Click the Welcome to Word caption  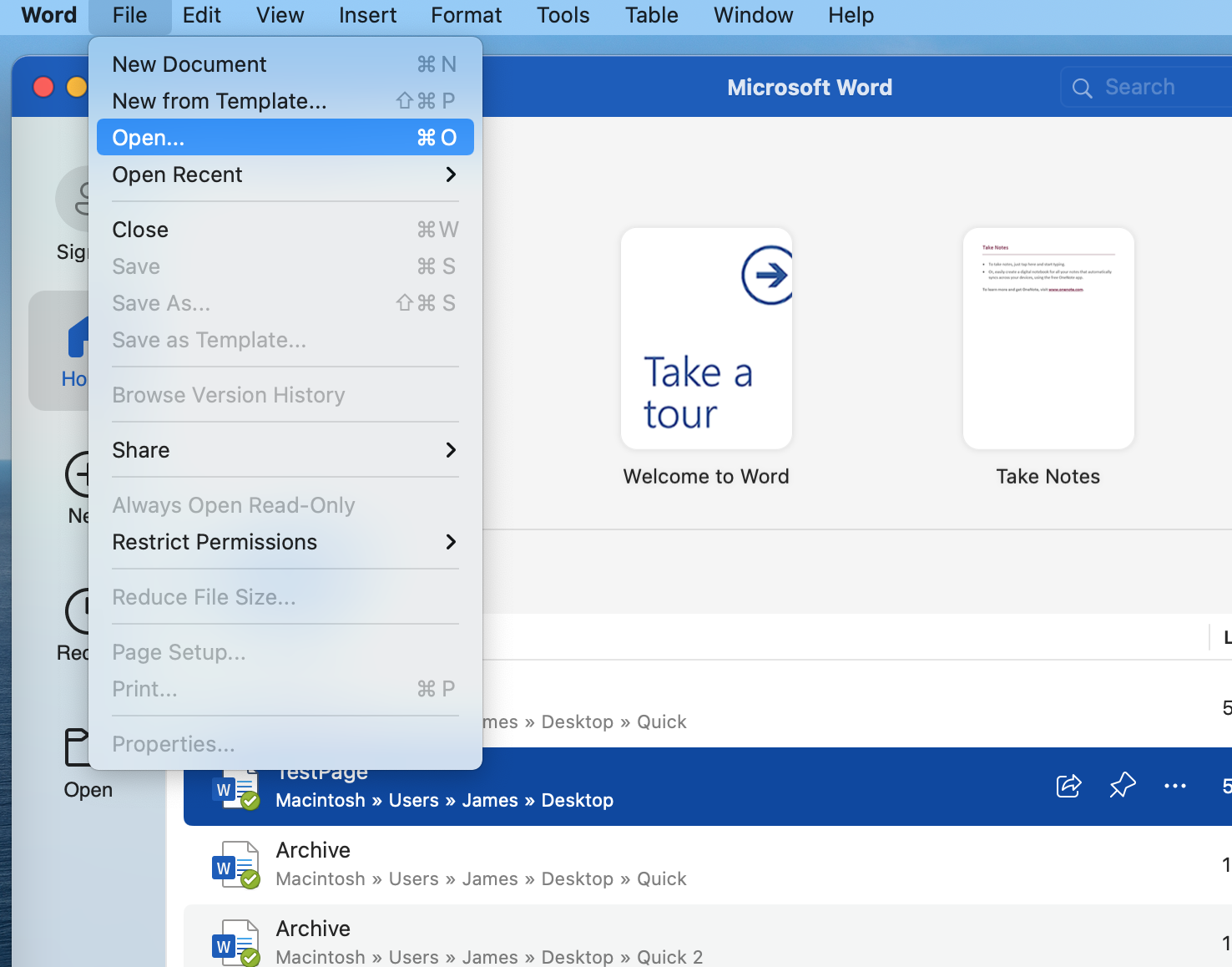pyautogui.click(x=706, y=476)
